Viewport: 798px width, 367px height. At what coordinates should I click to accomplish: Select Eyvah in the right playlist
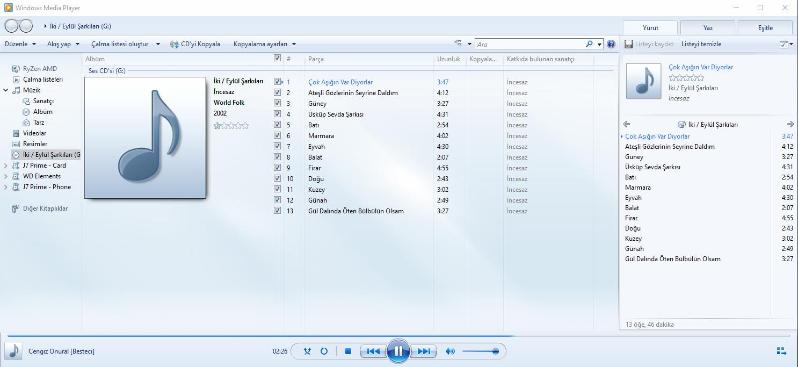click(708, 197)
